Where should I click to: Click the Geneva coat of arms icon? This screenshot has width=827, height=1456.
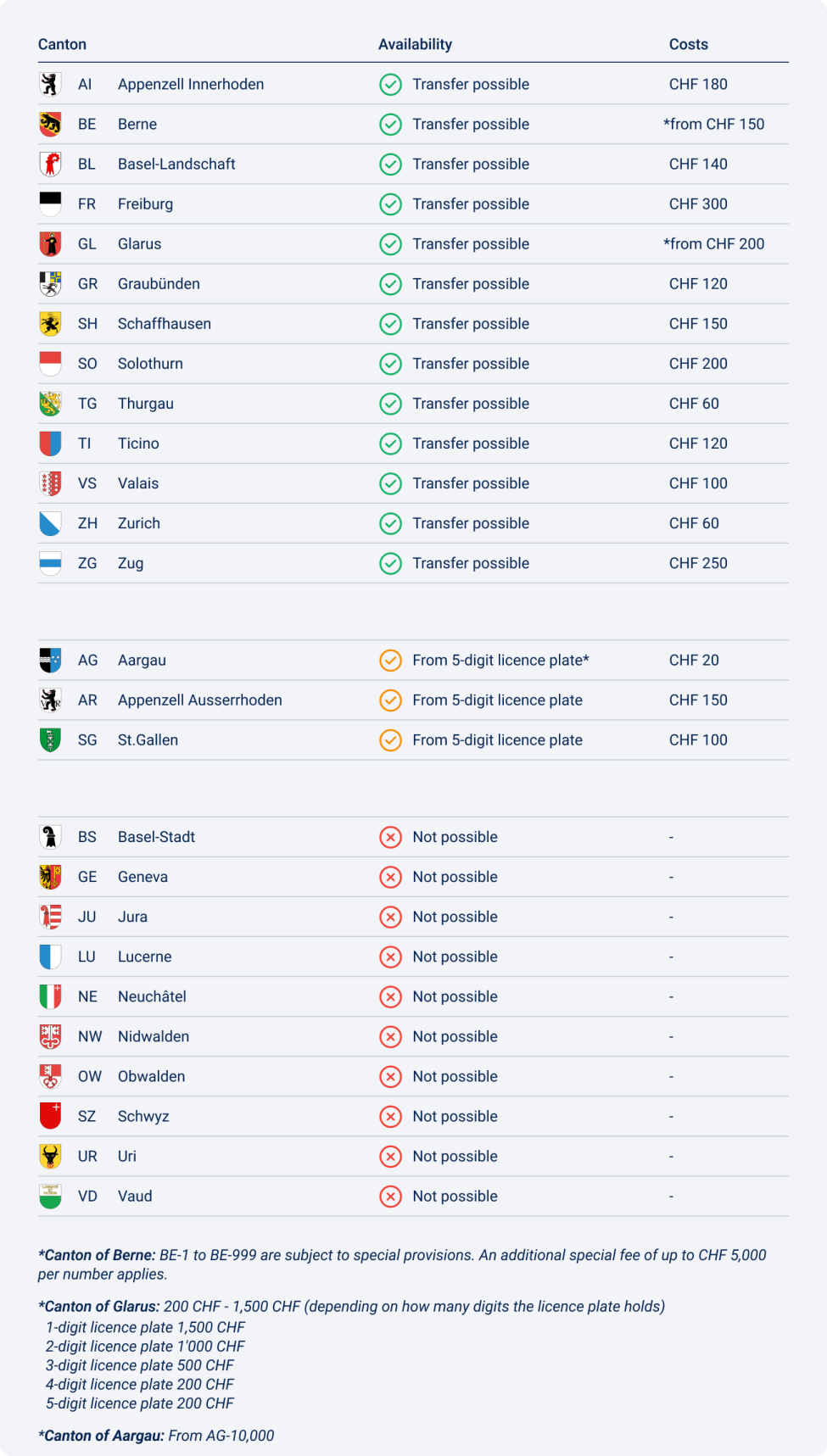click(50, 877)
